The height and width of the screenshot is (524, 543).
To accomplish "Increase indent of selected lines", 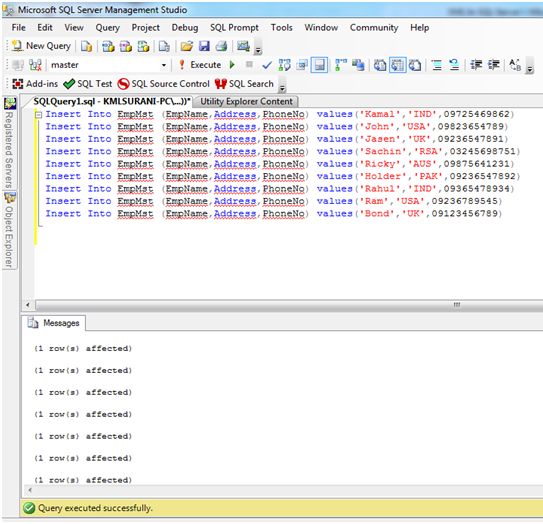I will point(493,65).
